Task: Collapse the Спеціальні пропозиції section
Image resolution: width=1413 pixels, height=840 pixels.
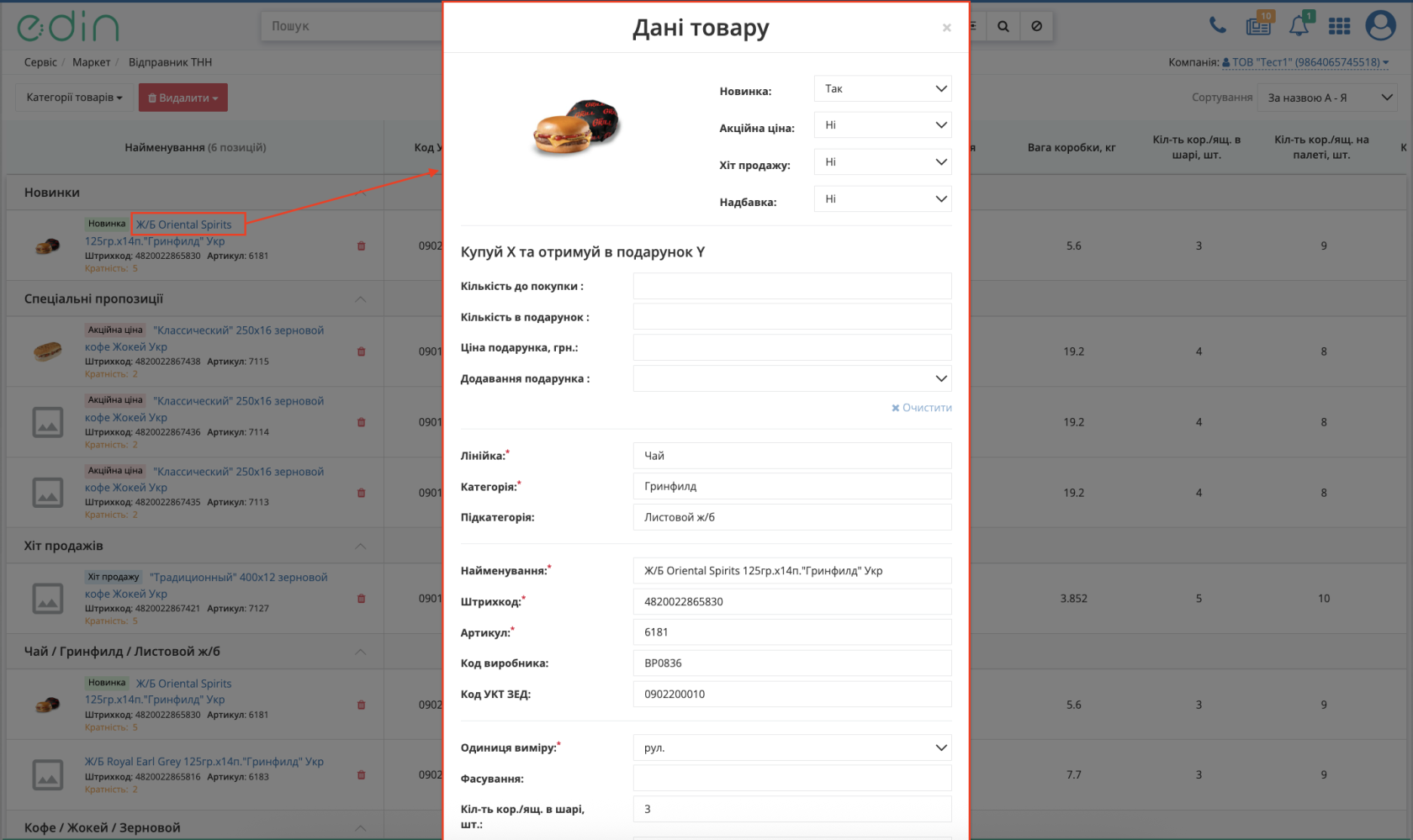Action: [360, 299]
